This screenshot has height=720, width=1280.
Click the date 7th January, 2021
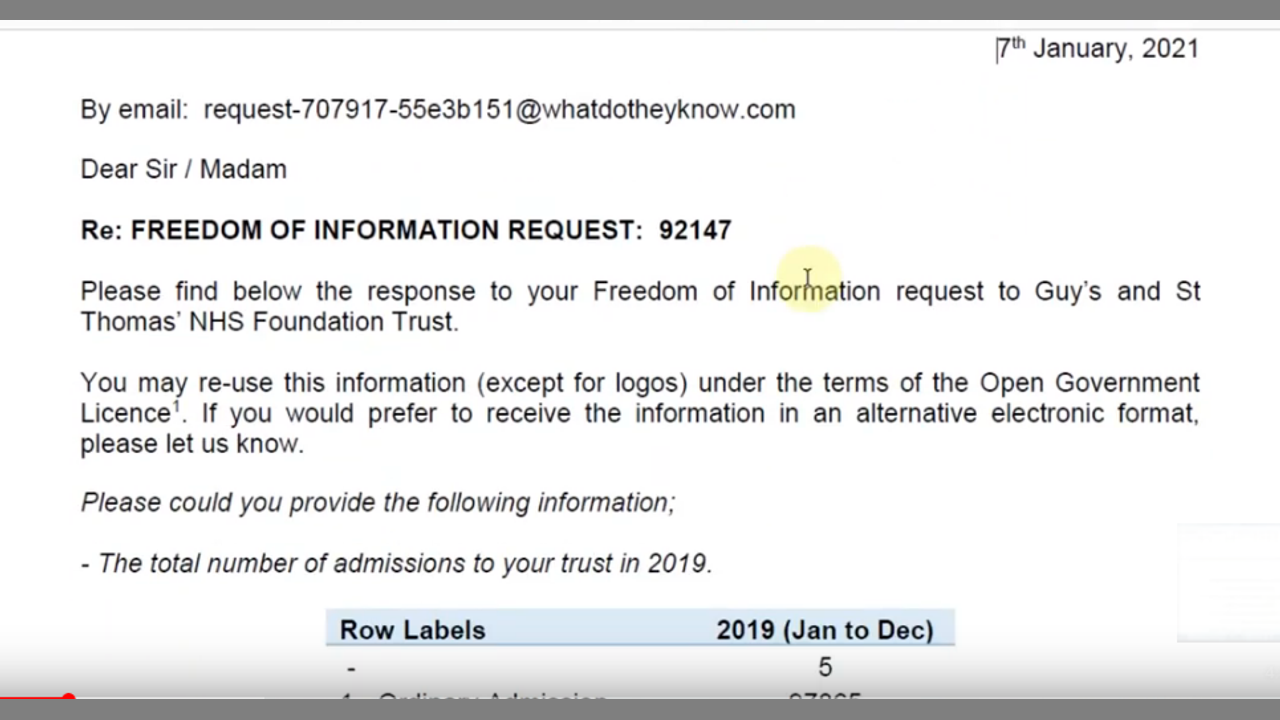pos(1098,49)
